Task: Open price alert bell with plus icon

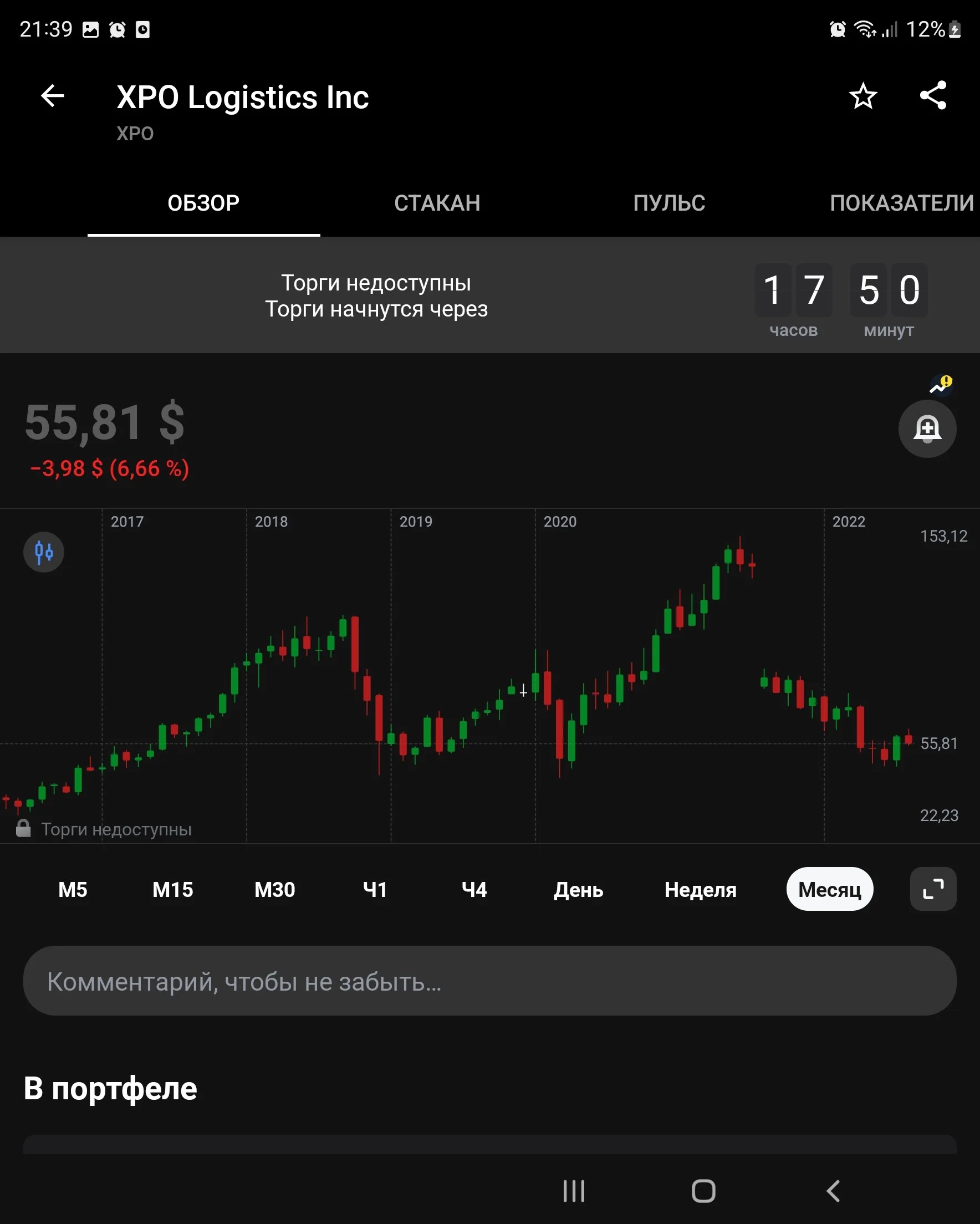Action: [927, 429]
